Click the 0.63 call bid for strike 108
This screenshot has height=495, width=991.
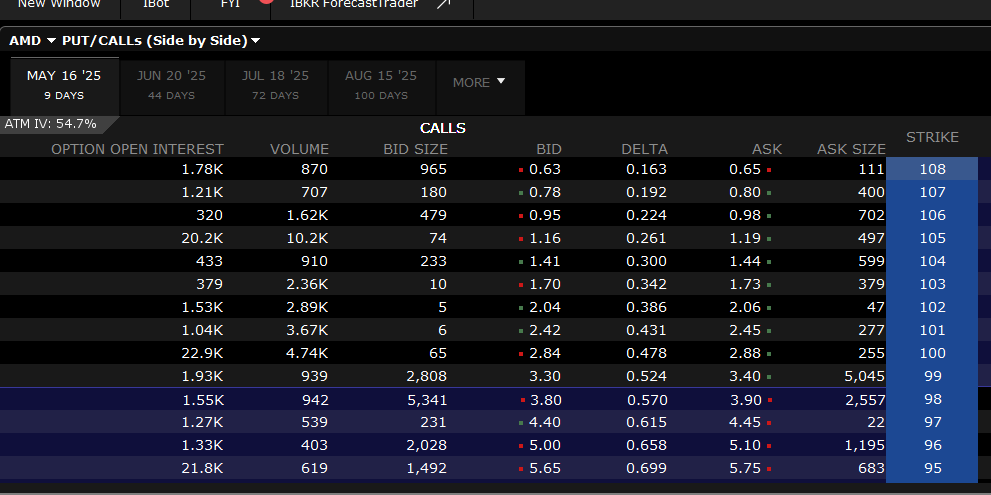pos(545,169)
